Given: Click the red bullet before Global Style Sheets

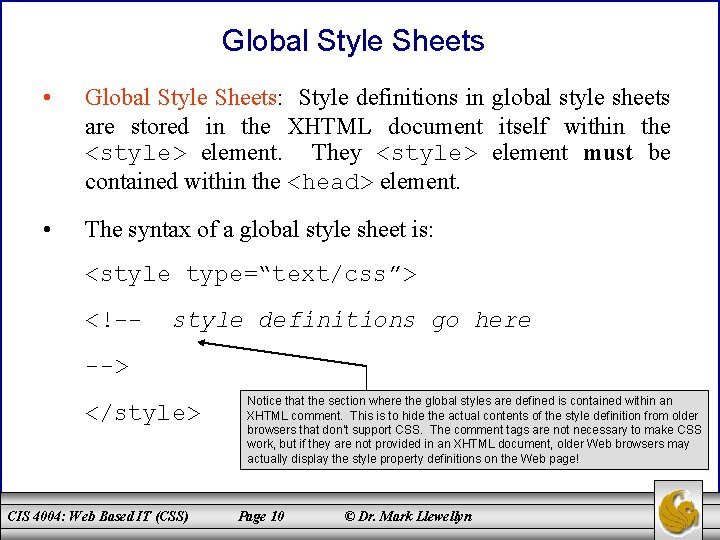Looking at the screenshot, I should pos(47,98).
